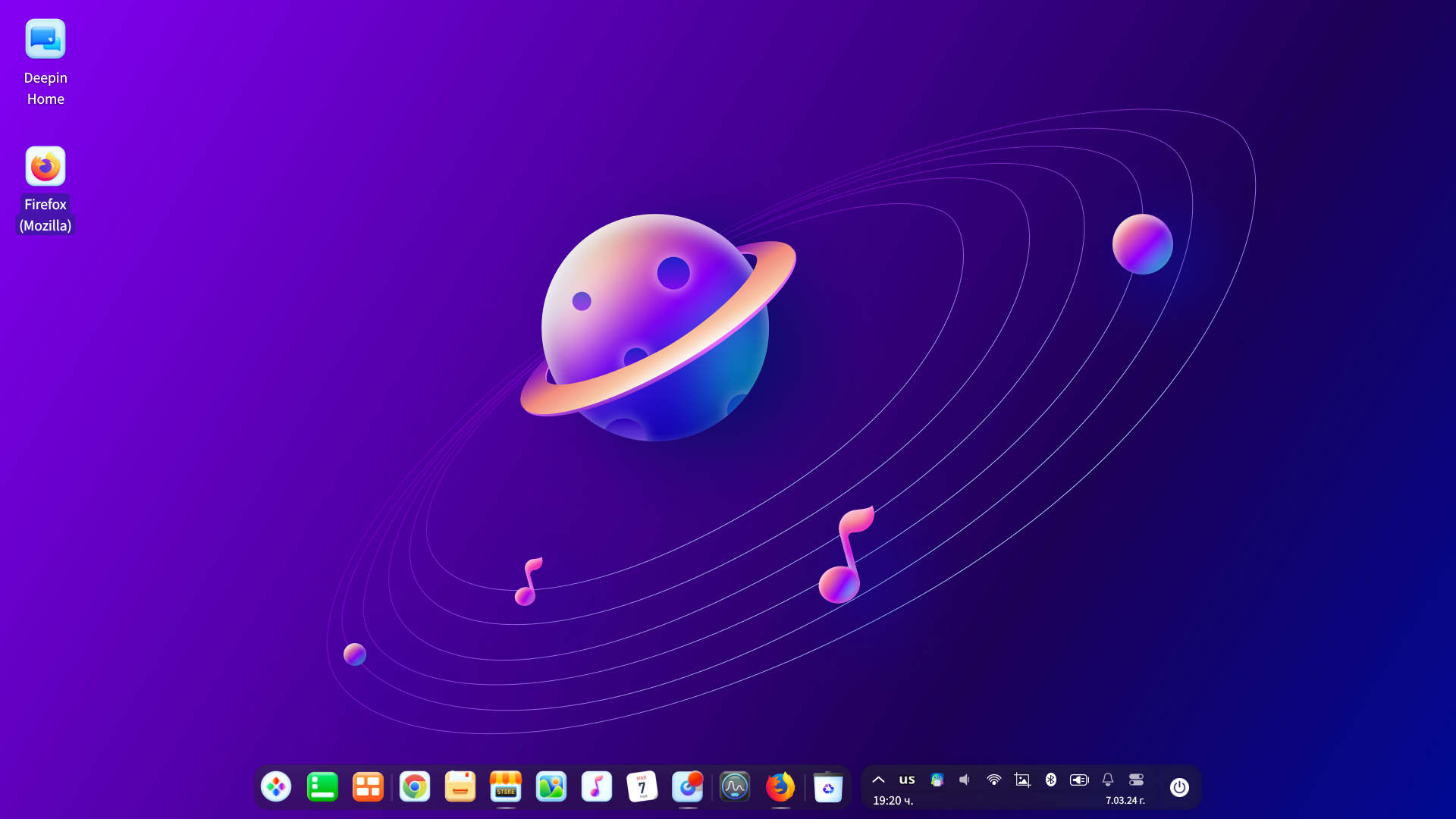Show multitasking view from dock

point(368,787)
